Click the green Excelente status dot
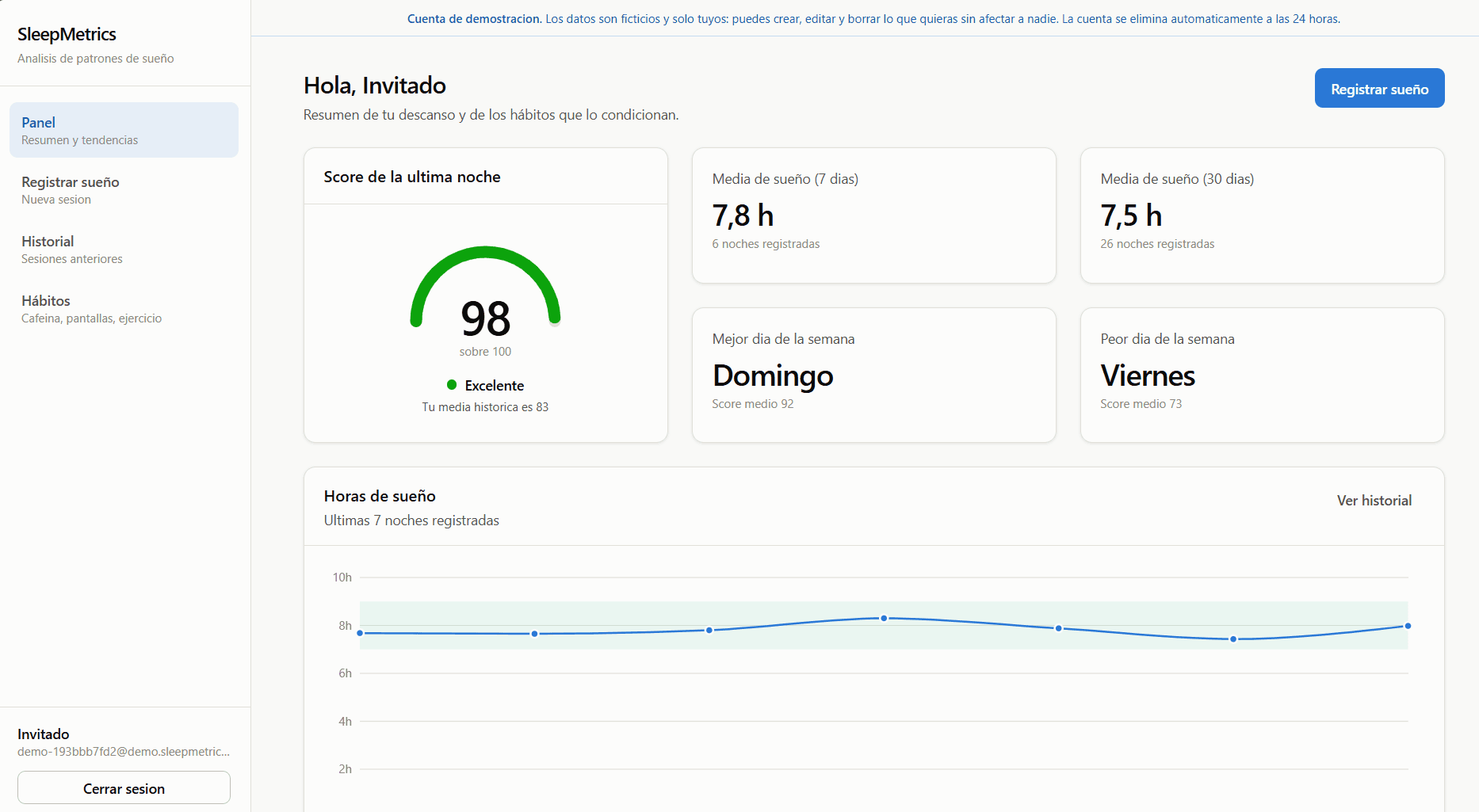Image resolution: width=1479 pixels, height=812 pixels. coord(452,385)
